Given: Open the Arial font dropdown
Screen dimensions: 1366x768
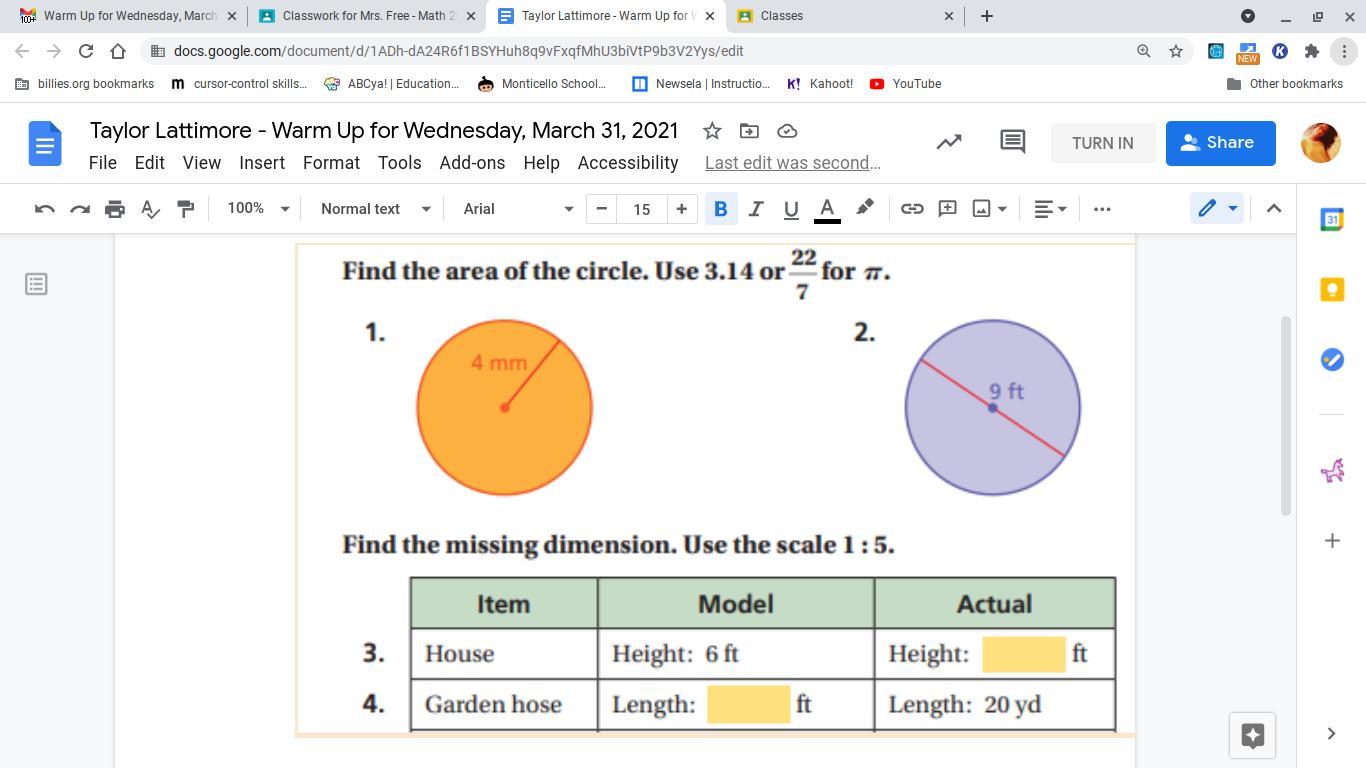Looking at the screenshot, I should pos(518,209).
